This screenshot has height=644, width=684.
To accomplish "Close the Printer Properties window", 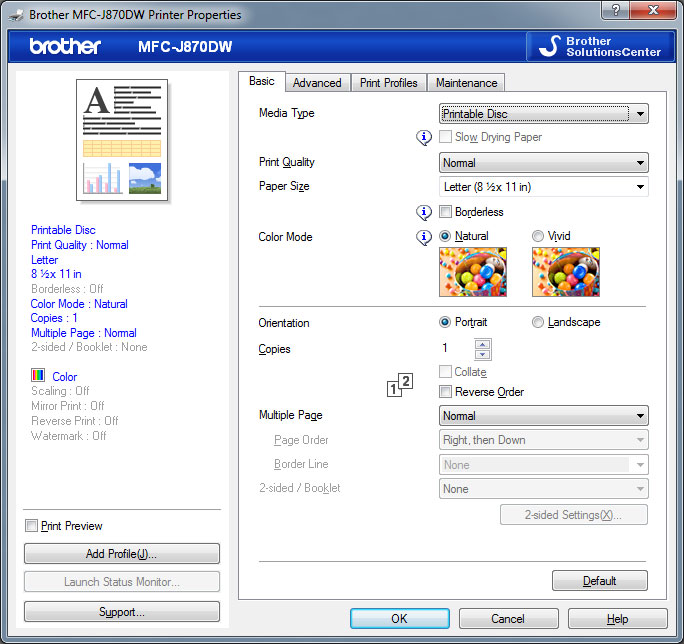I will [653, 10].
